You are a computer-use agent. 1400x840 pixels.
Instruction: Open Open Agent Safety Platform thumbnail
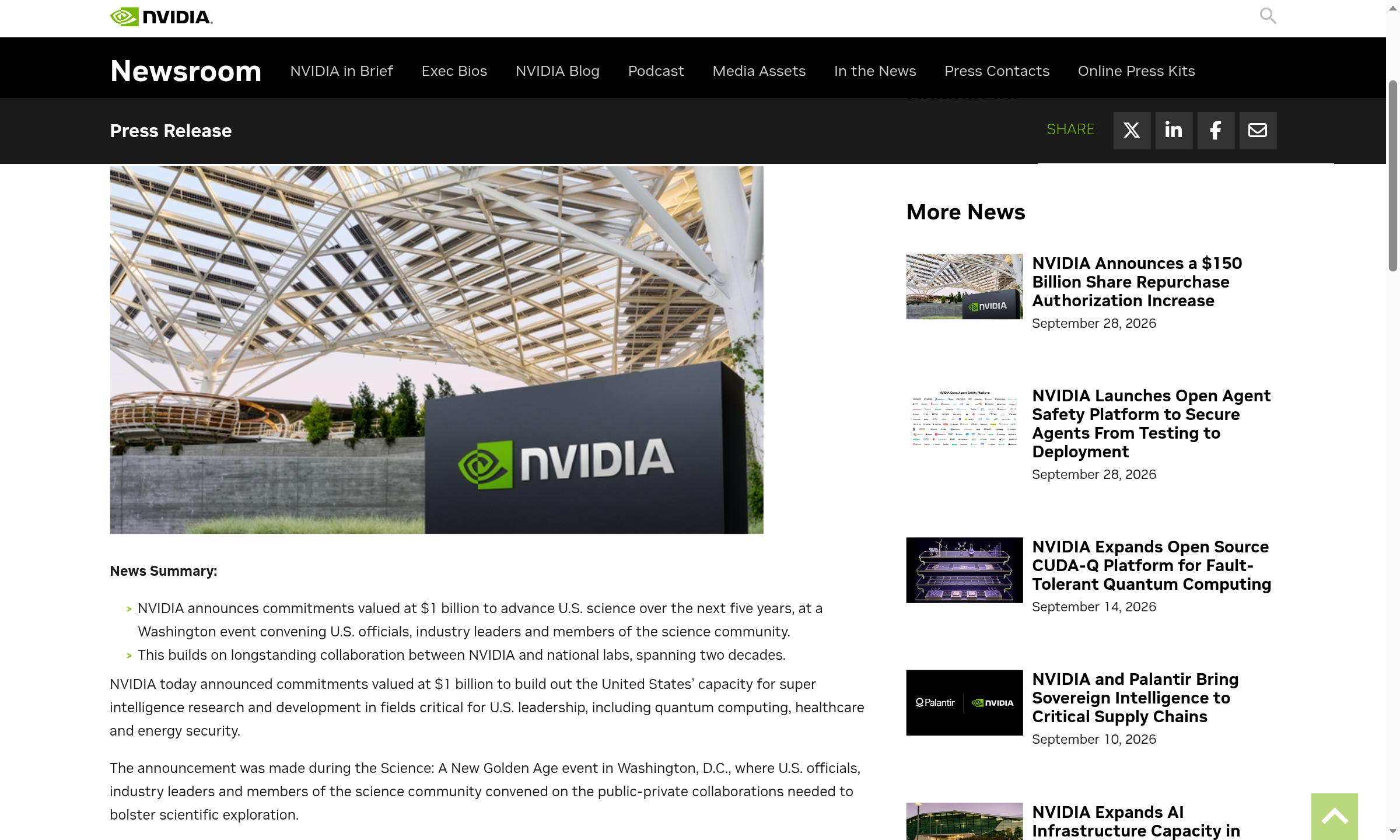click(964, 419)
